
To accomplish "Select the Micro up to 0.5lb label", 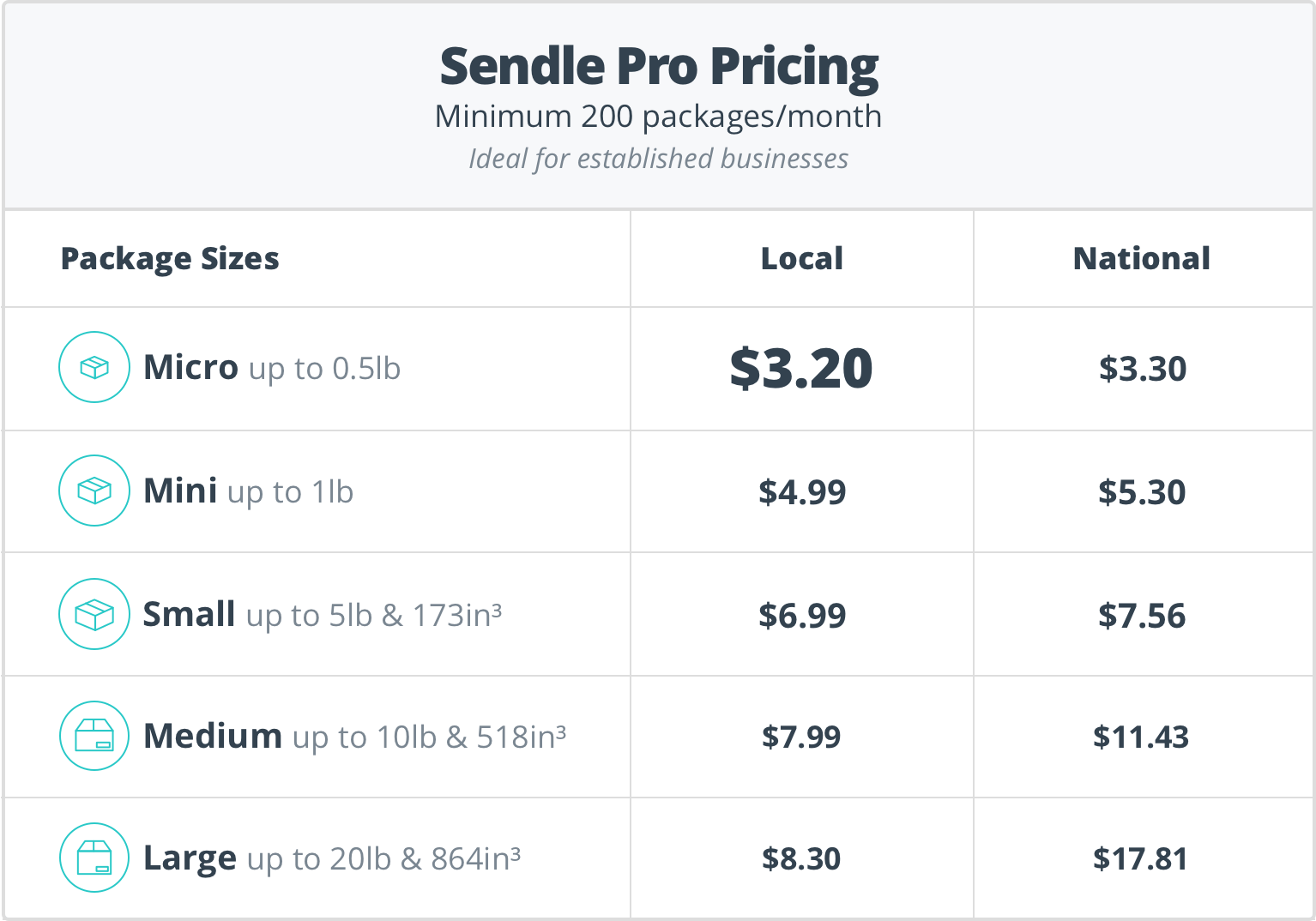I will pos(272,368).
